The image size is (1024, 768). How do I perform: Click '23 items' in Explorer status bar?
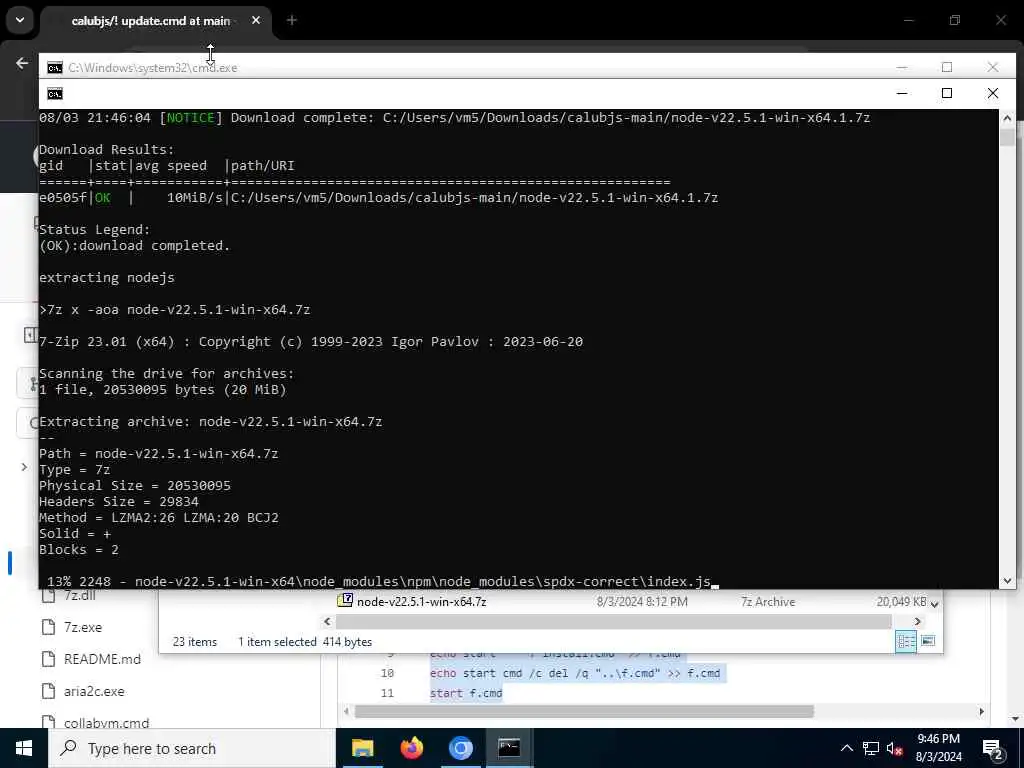point(195,642)
